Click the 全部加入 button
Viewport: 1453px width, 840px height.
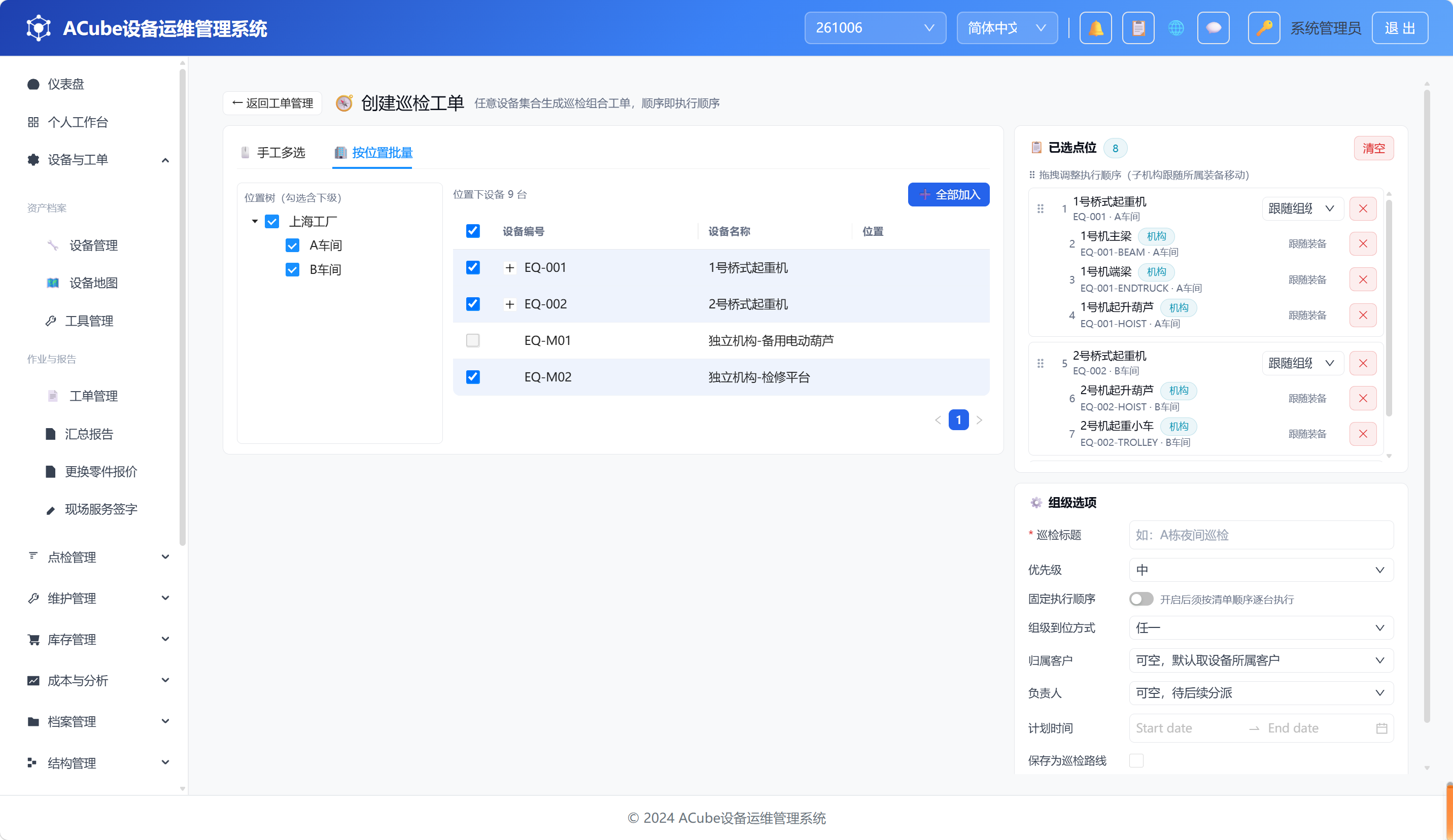pos(949,195)
